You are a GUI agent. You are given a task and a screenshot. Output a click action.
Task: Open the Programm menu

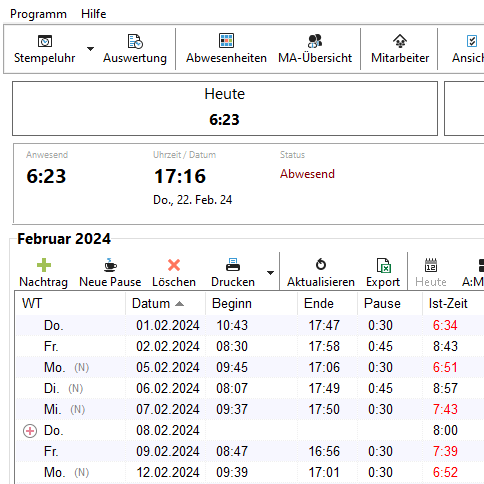(x=38, y=14)
